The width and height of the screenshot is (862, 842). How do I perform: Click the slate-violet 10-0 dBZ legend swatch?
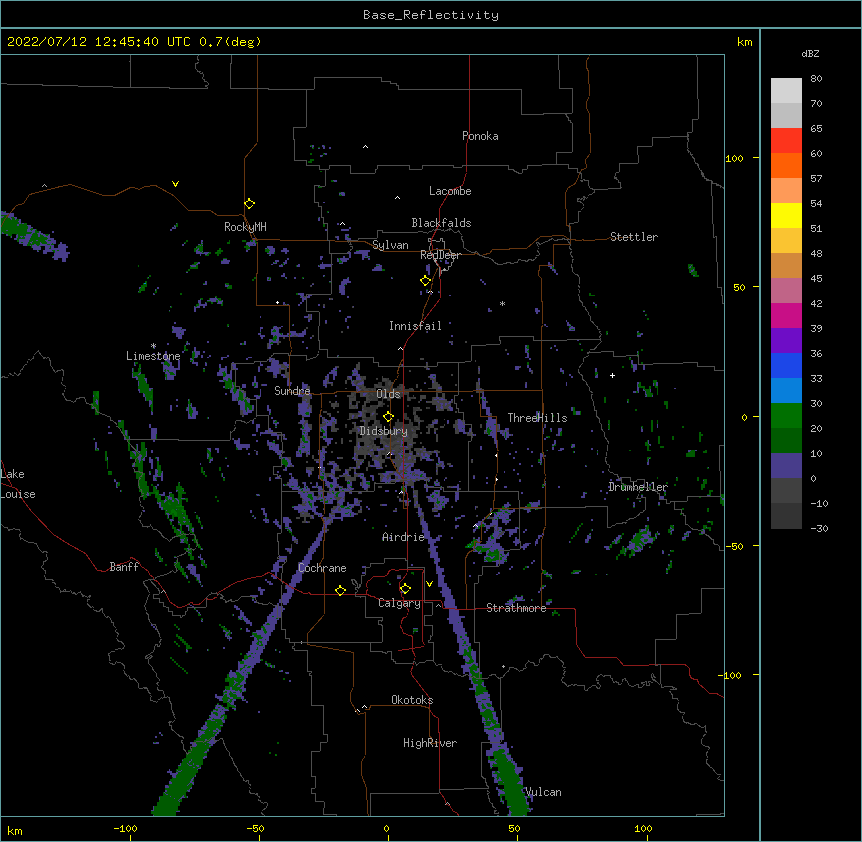786,466
